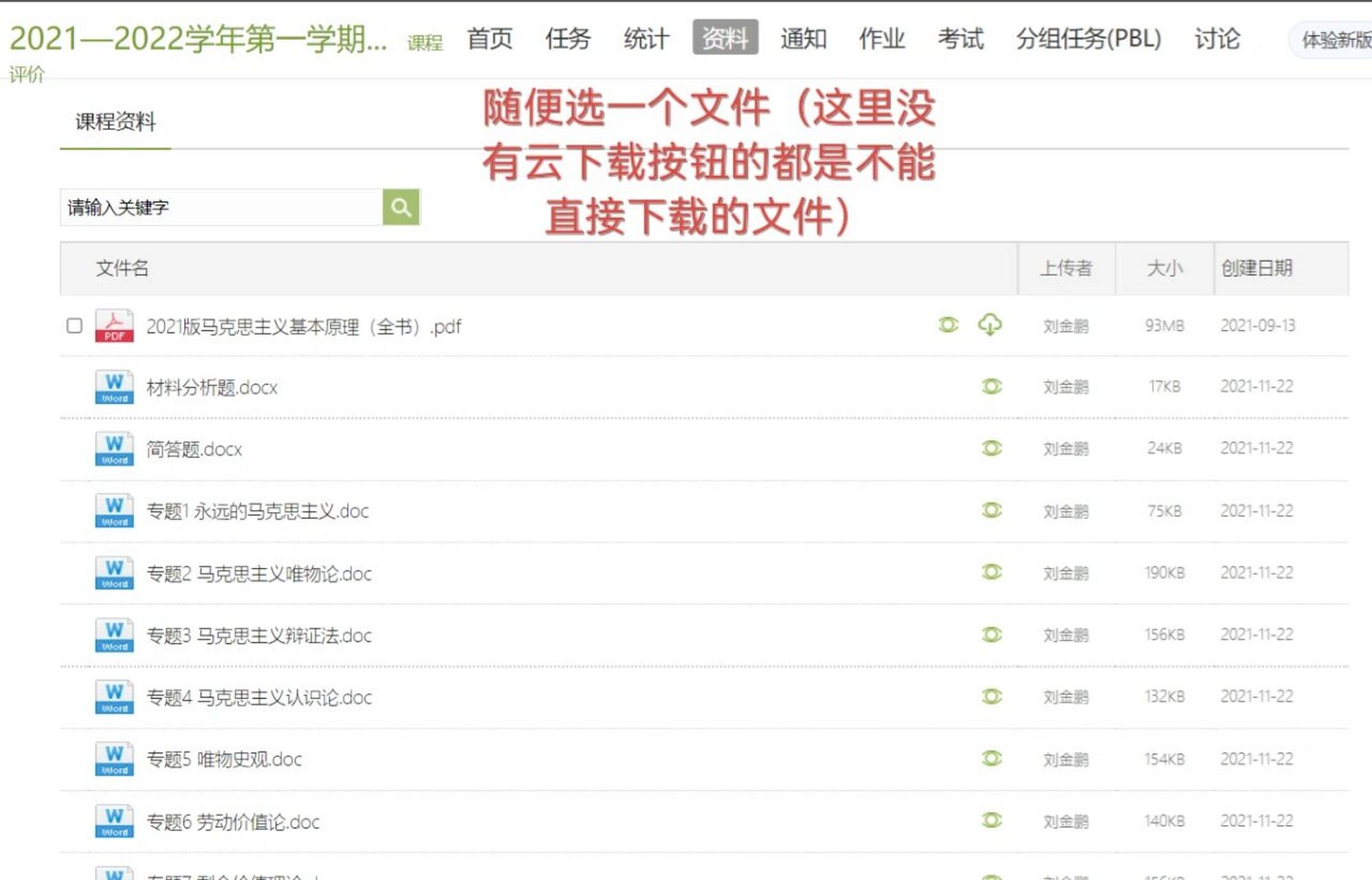Select the highlighted 资料 tab
Image resolution: width=1372 pixels, height=880 pixels.
click(725, 37)
